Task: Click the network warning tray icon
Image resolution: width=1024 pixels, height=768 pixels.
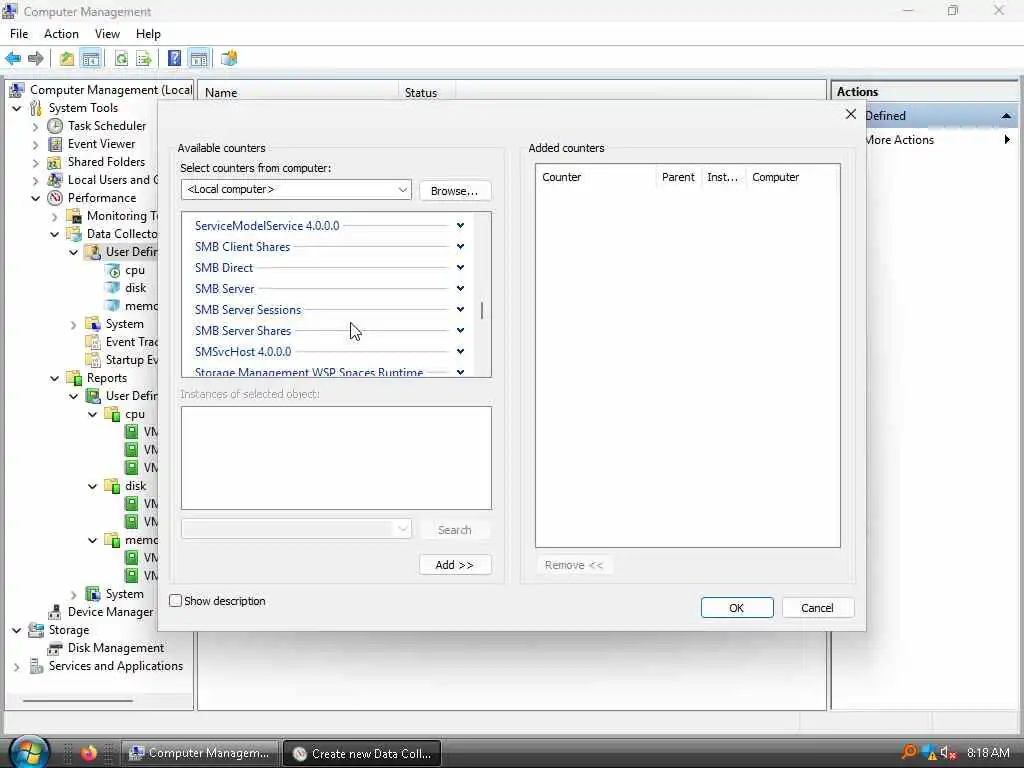Action: (x=929, y=752)
